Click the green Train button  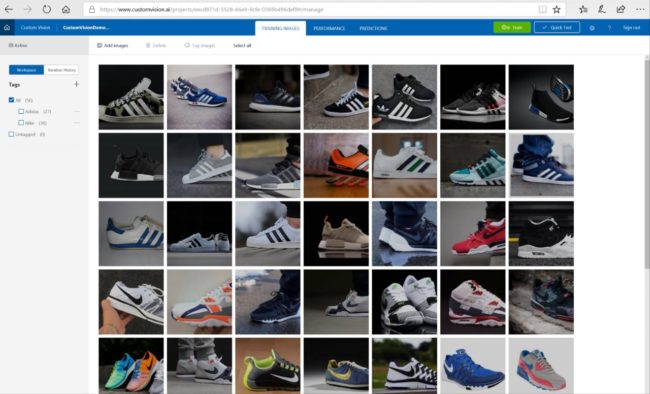[x=512, y=27]
